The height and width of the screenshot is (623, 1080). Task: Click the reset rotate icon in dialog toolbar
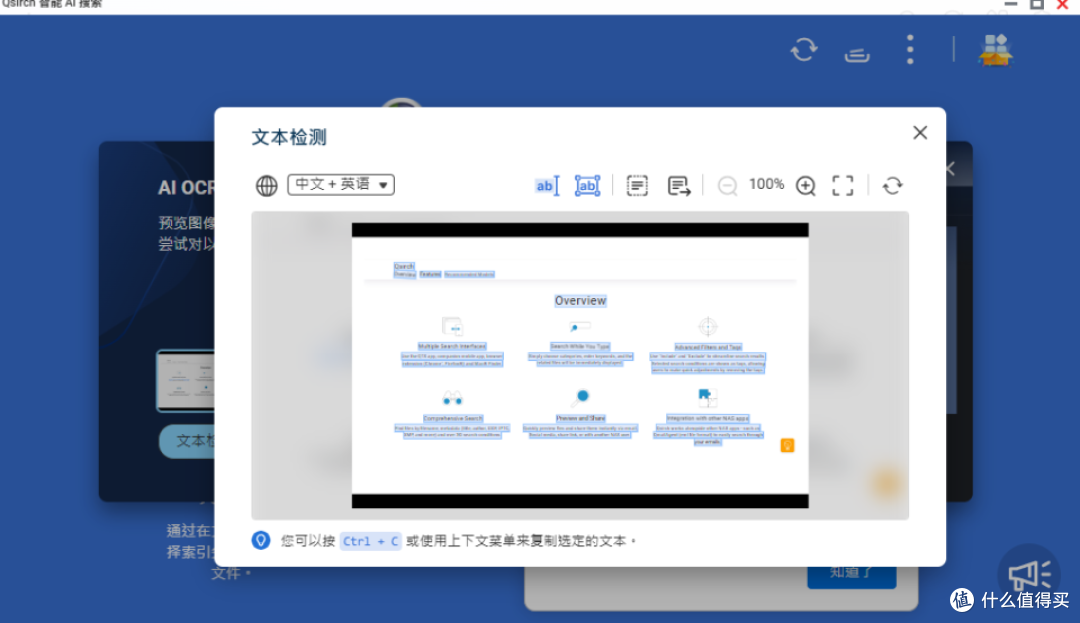coord(893,185)
